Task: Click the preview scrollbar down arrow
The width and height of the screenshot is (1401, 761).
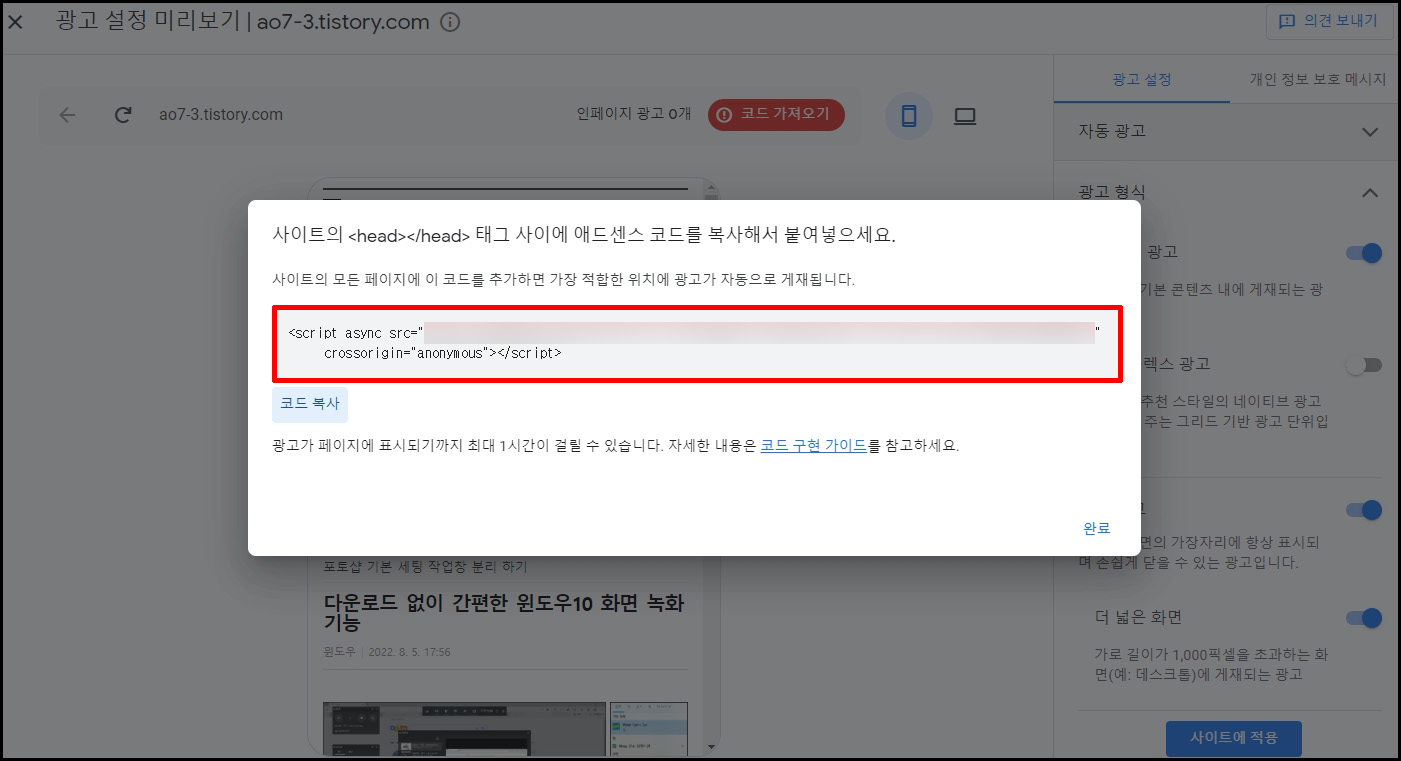Action: [x=712, y=746]
